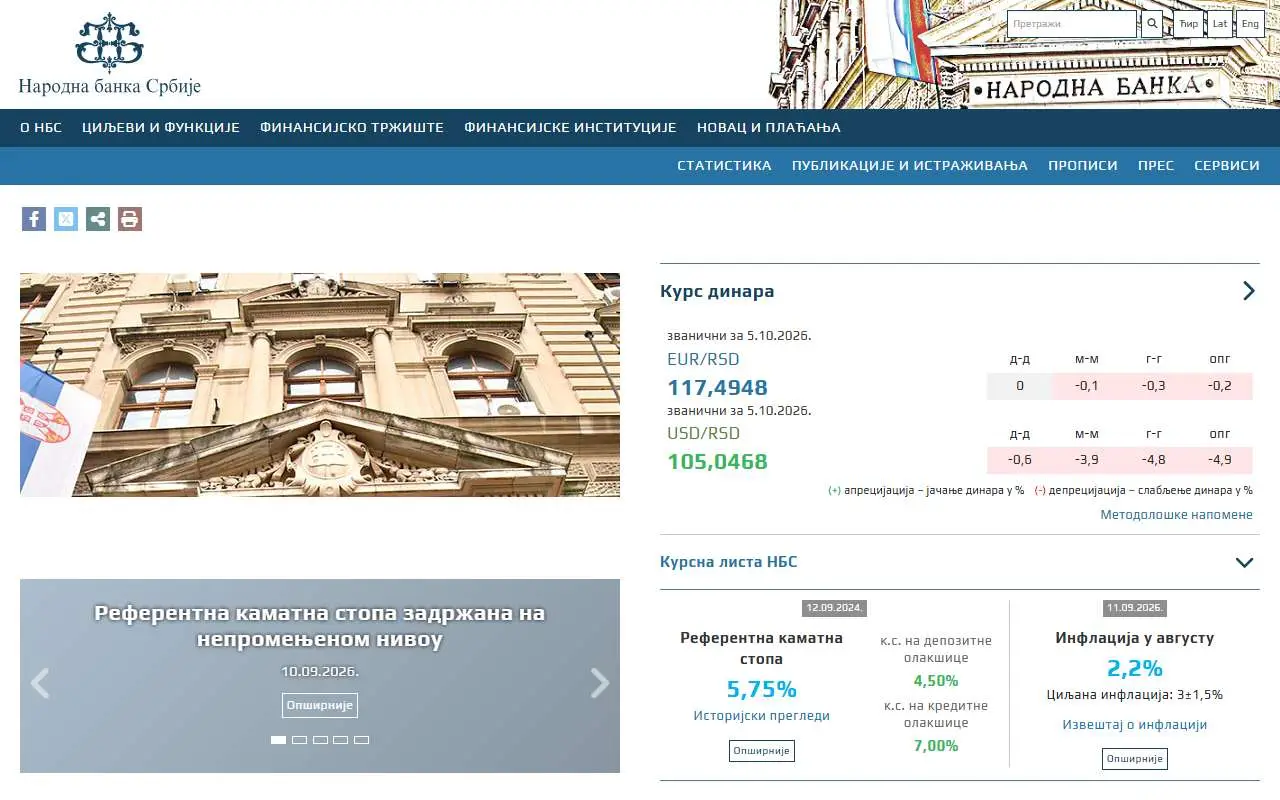Click the Курс динара heading
1280x800 pixels.
click(x=717, y=292)
